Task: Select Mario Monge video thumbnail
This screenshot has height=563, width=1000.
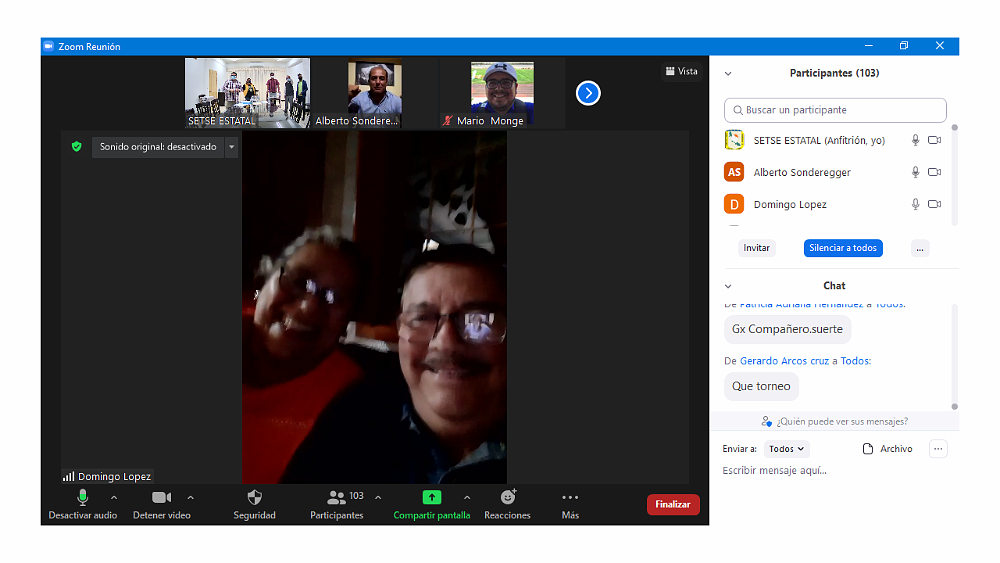Action: coord(502,93)
